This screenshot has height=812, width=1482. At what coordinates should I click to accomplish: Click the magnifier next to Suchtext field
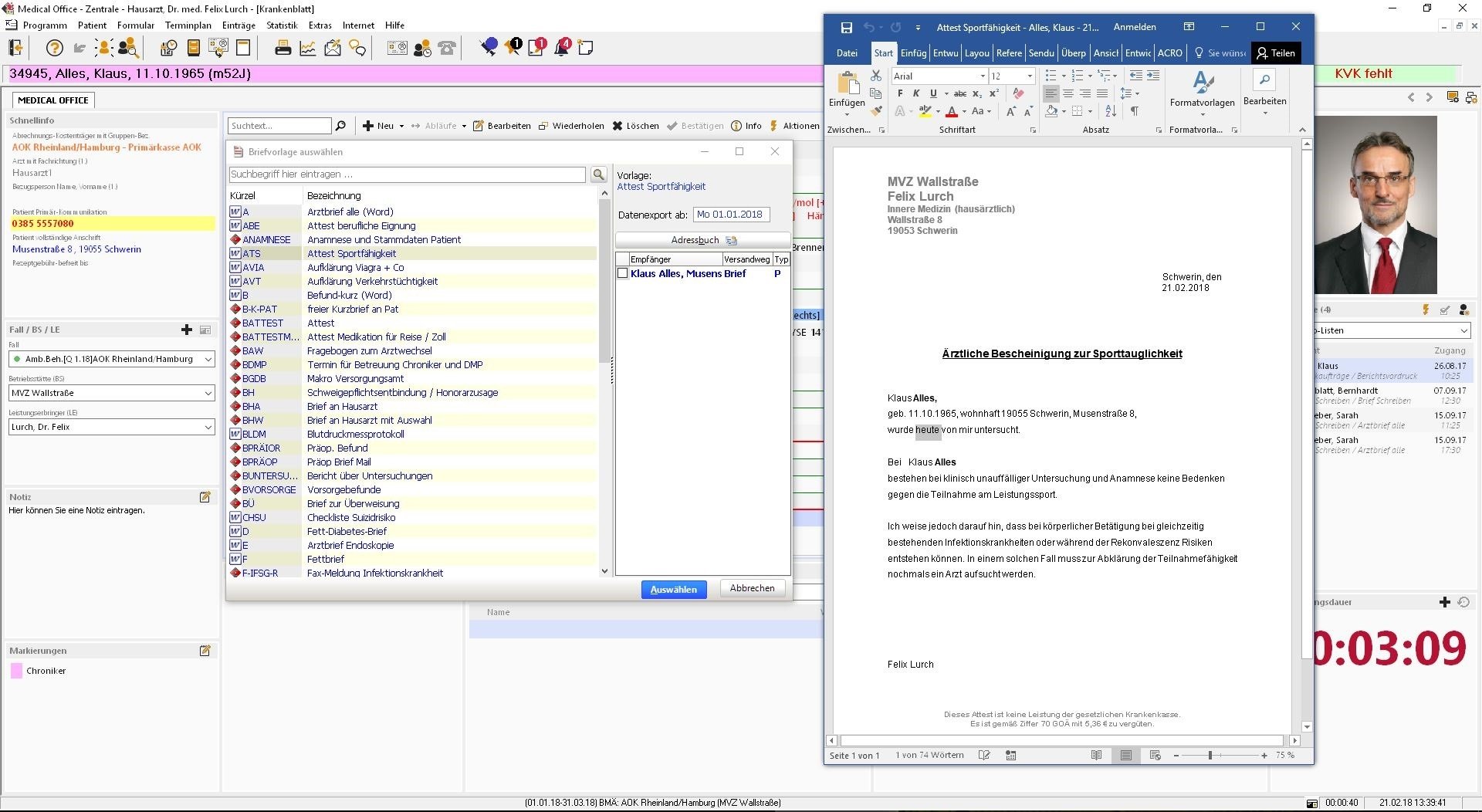pos(340,126)
